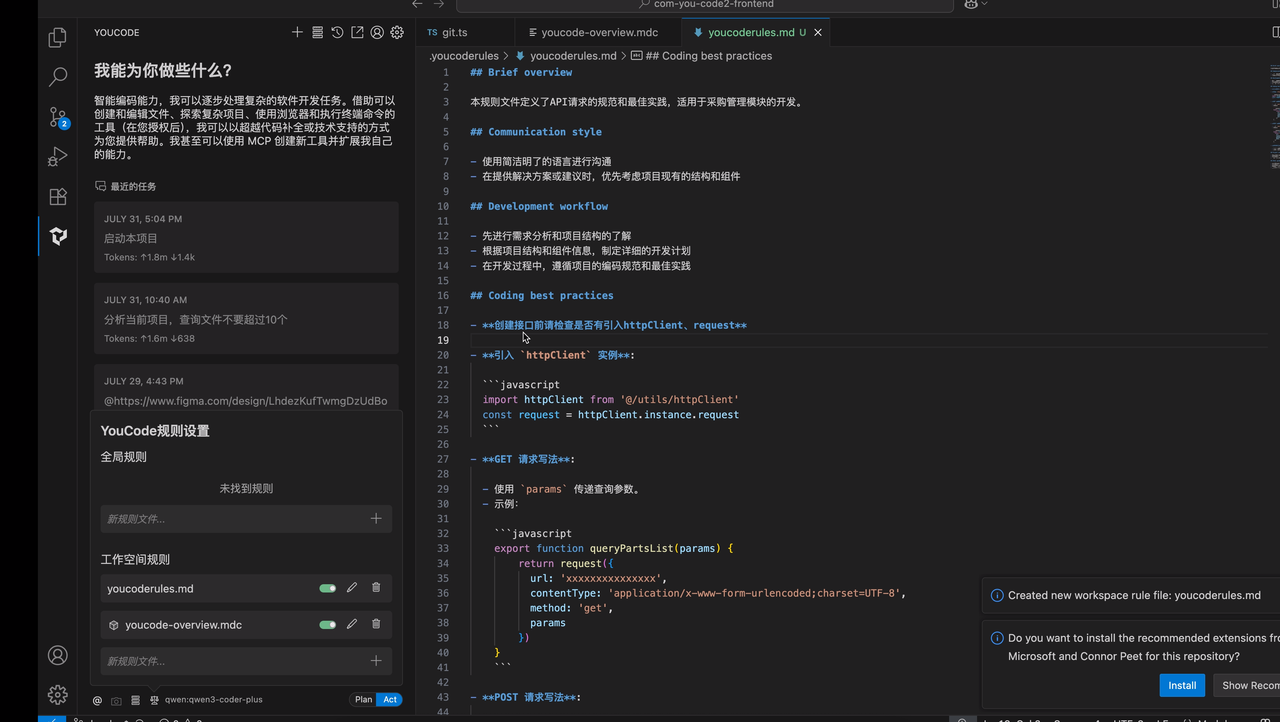Open the youcoderules.md breadcrumb dropdown
This screenshot has width=1280, height=722.
coord(573,56)
